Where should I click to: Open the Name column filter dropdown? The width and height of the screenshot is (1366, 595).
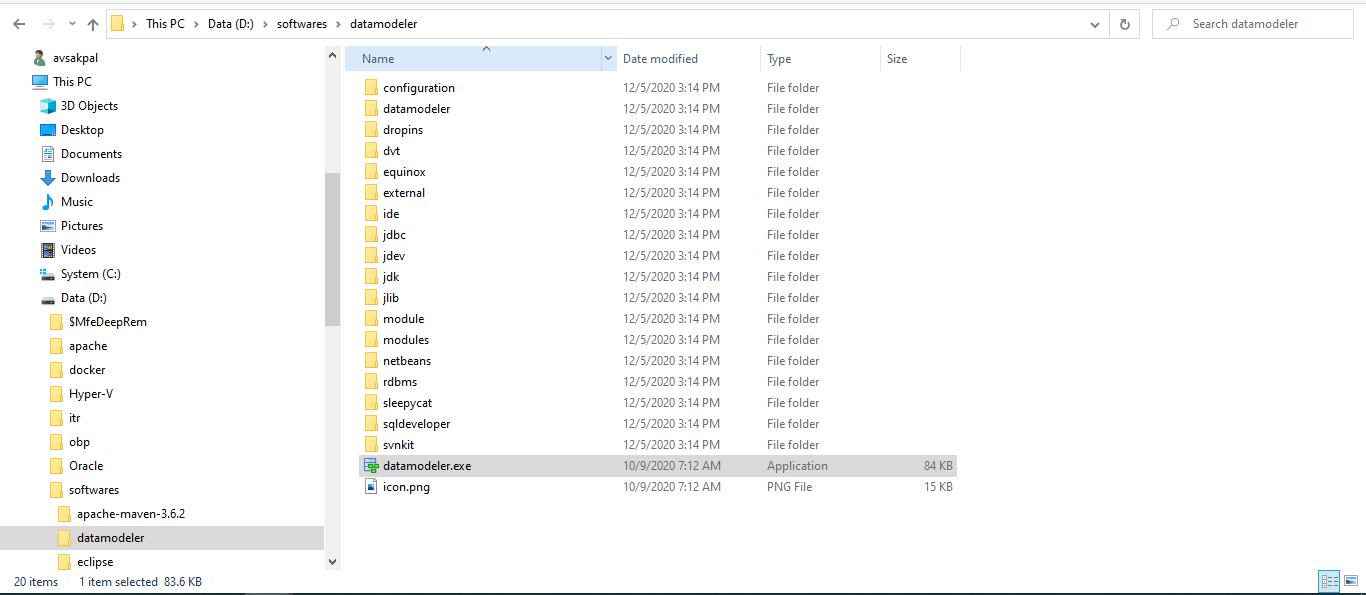click(609, 59)
